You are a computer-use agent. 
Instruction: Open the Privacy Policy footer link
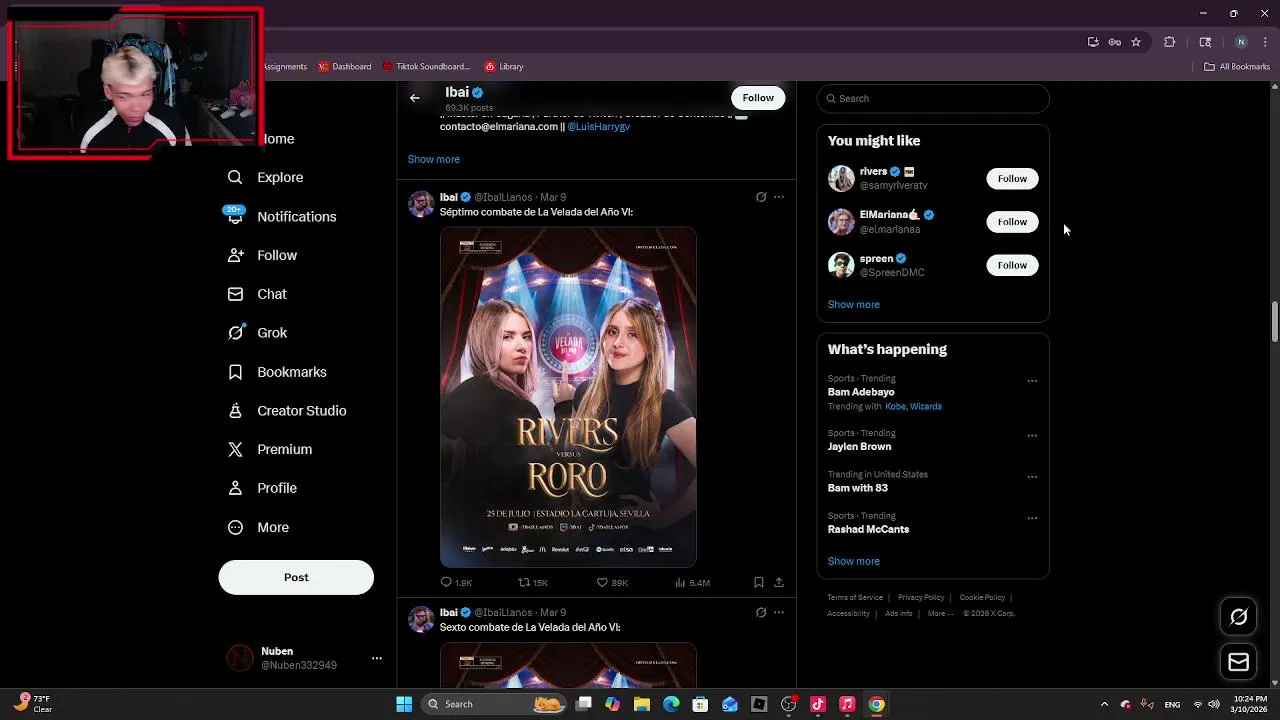(921, 598)
